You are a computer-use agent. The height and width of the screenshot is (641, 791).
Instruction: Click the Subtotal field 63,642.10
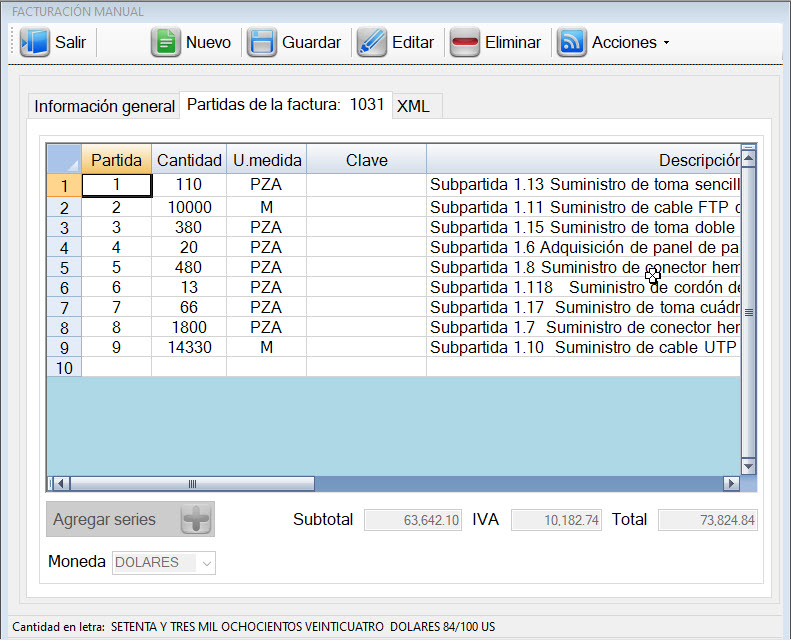coord(413,520)
